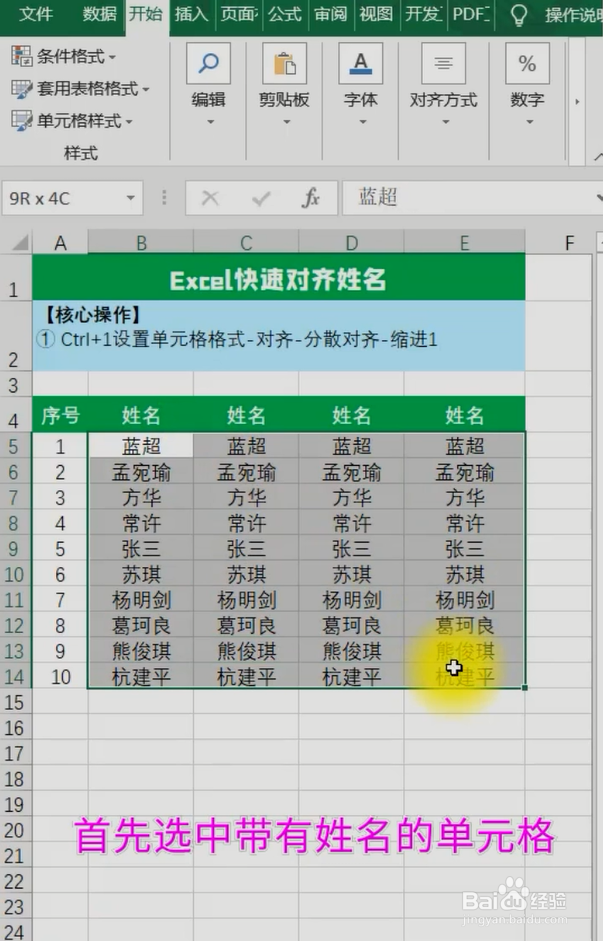The image size is (603, 941).
Task: Click the 对齐方式 alignment icon
Action: tap(443, 63)
